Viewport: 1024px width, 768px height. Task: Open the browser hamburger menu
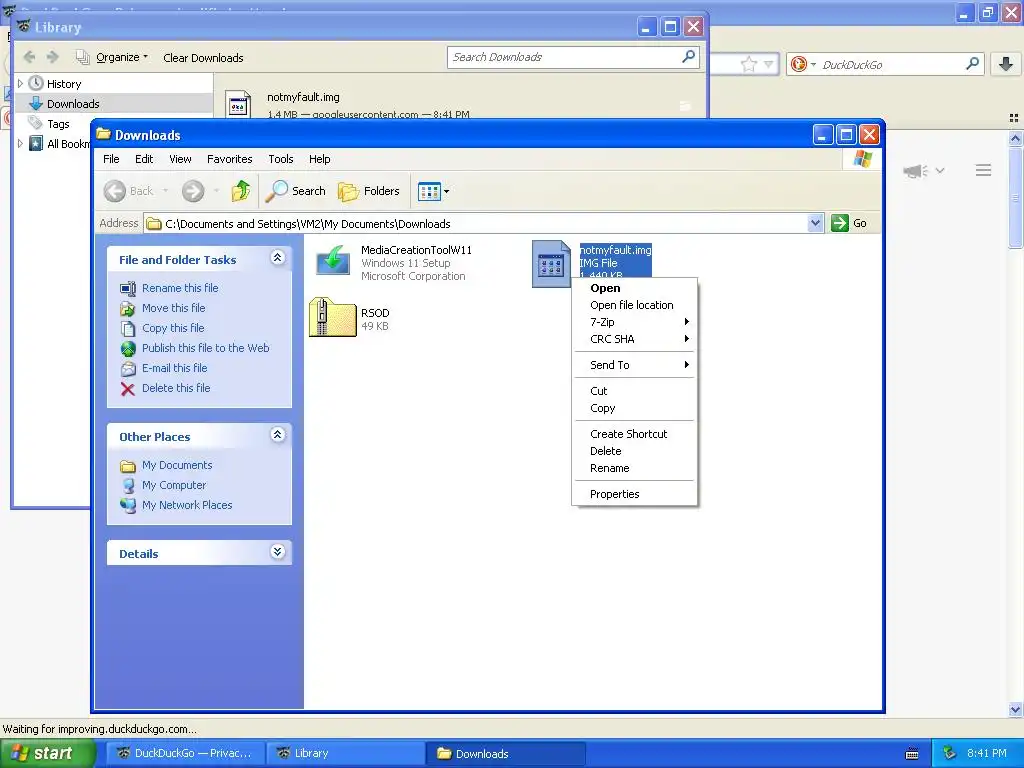[x=984, y=170]
